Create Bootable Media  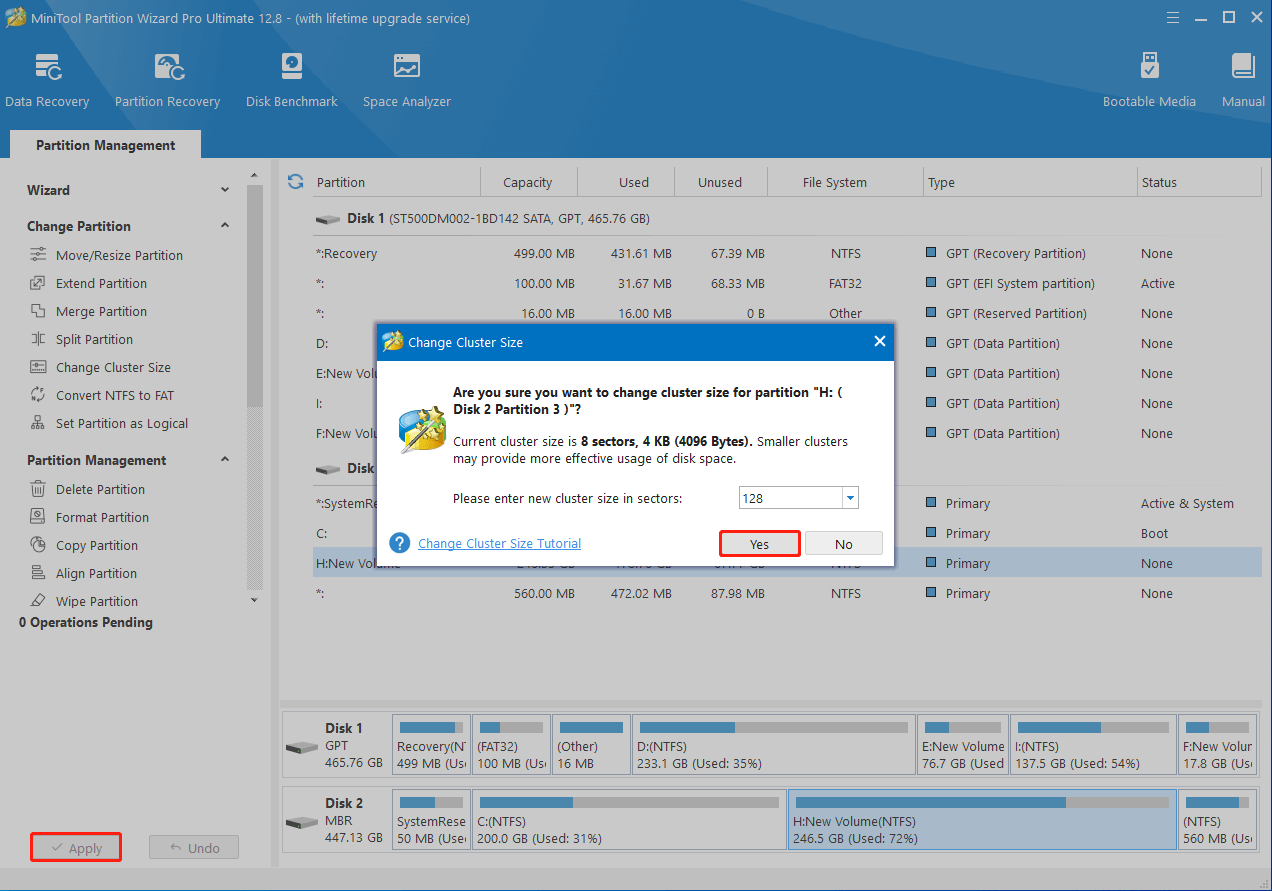pyautogui.click(x=1149, y=80)
